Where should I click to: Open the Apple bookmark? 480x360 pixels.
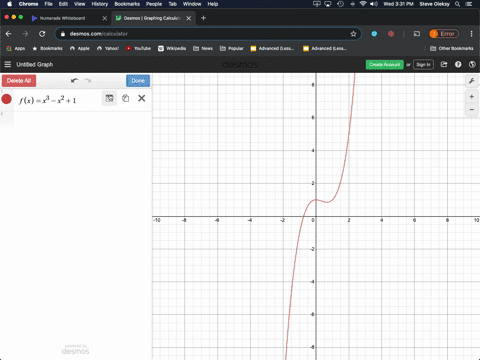pyautogui.click(x=80, y=48)
